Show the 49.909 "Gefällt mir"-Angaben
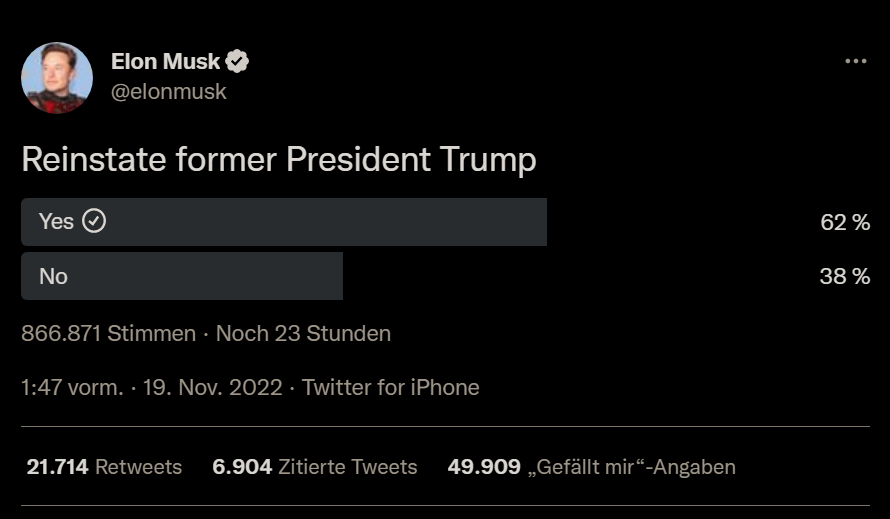This screenshot has height=519, width=890. click(x=592, y=467)
